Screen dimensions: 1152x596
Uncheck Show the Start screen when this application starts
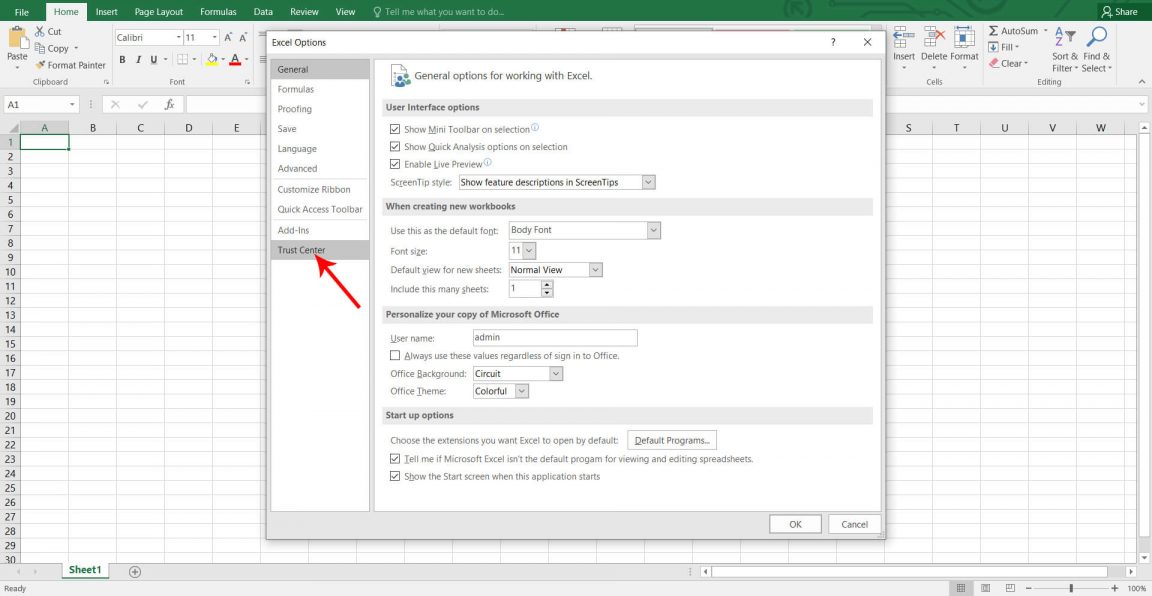[396, 476]
